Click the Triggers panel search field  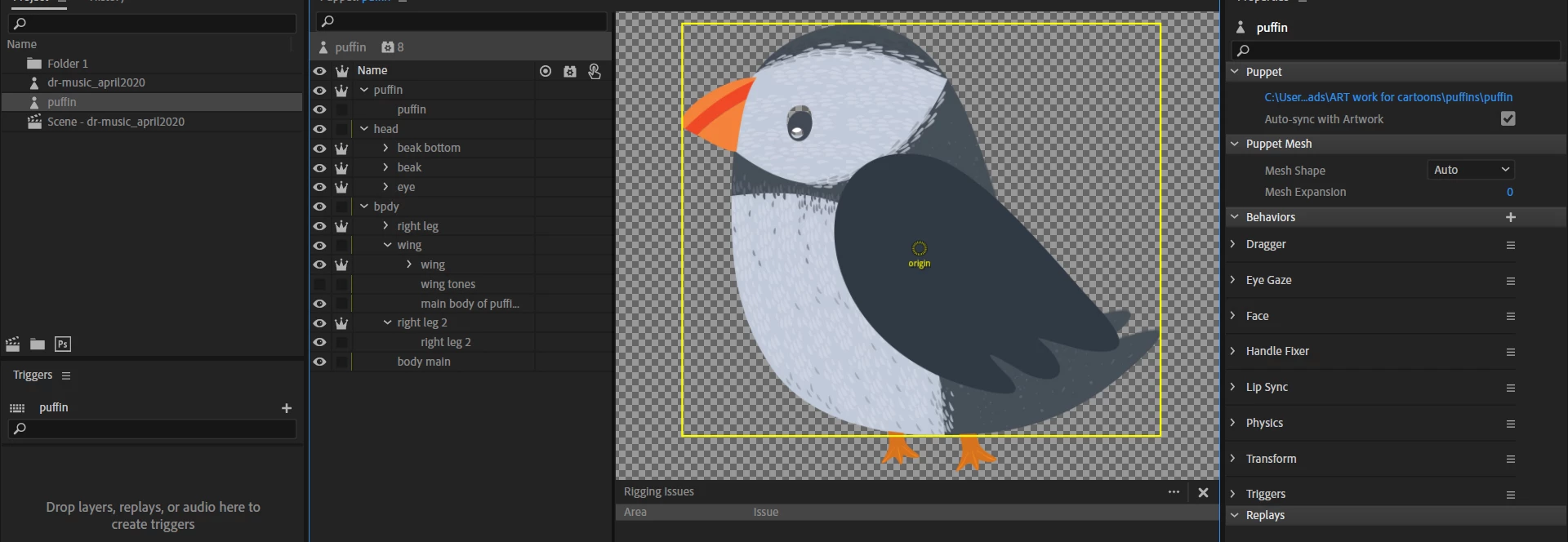coord(152,429)
